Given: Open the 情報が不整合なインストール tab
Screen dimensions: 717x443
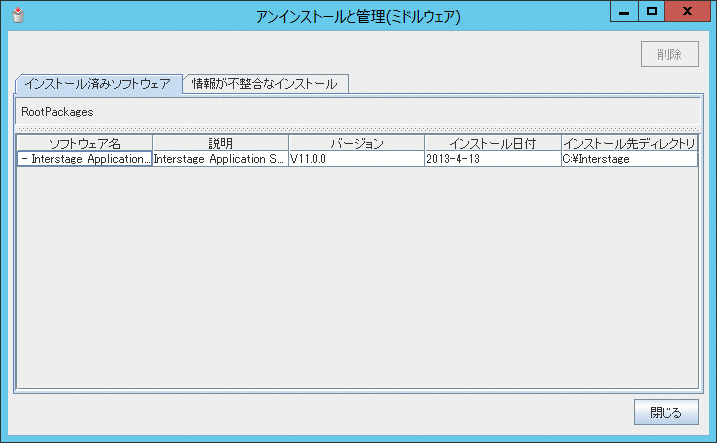Looking at the screenshot, I should click(265, 84).
